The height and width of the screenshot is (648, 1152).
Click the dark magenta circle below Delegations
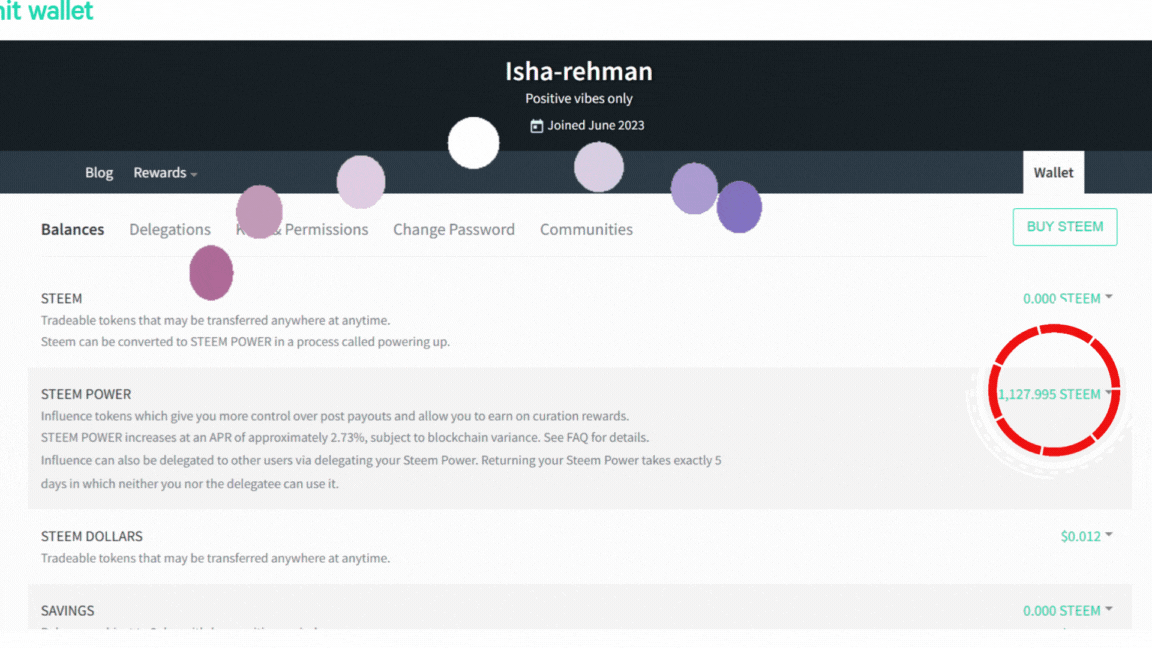tap(211, 273)
